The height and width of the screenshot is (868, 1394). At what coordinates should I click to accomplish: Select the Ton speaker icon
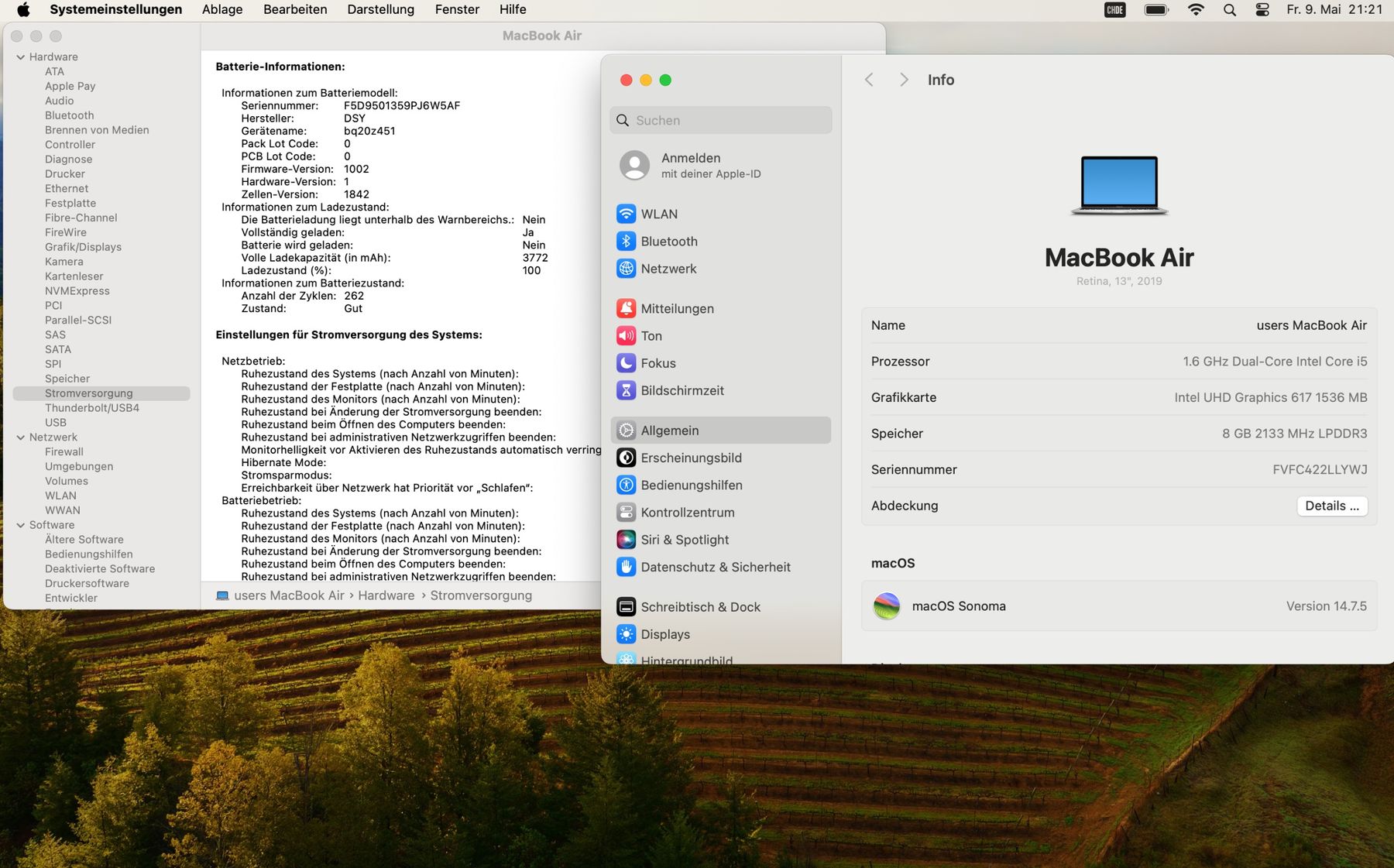tap(626, 335)
